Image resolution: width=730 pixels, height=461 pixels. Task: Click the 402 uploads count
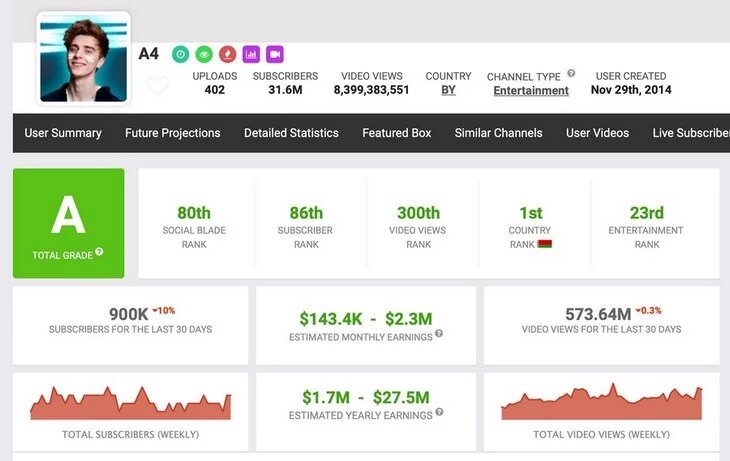click(215, 90)
